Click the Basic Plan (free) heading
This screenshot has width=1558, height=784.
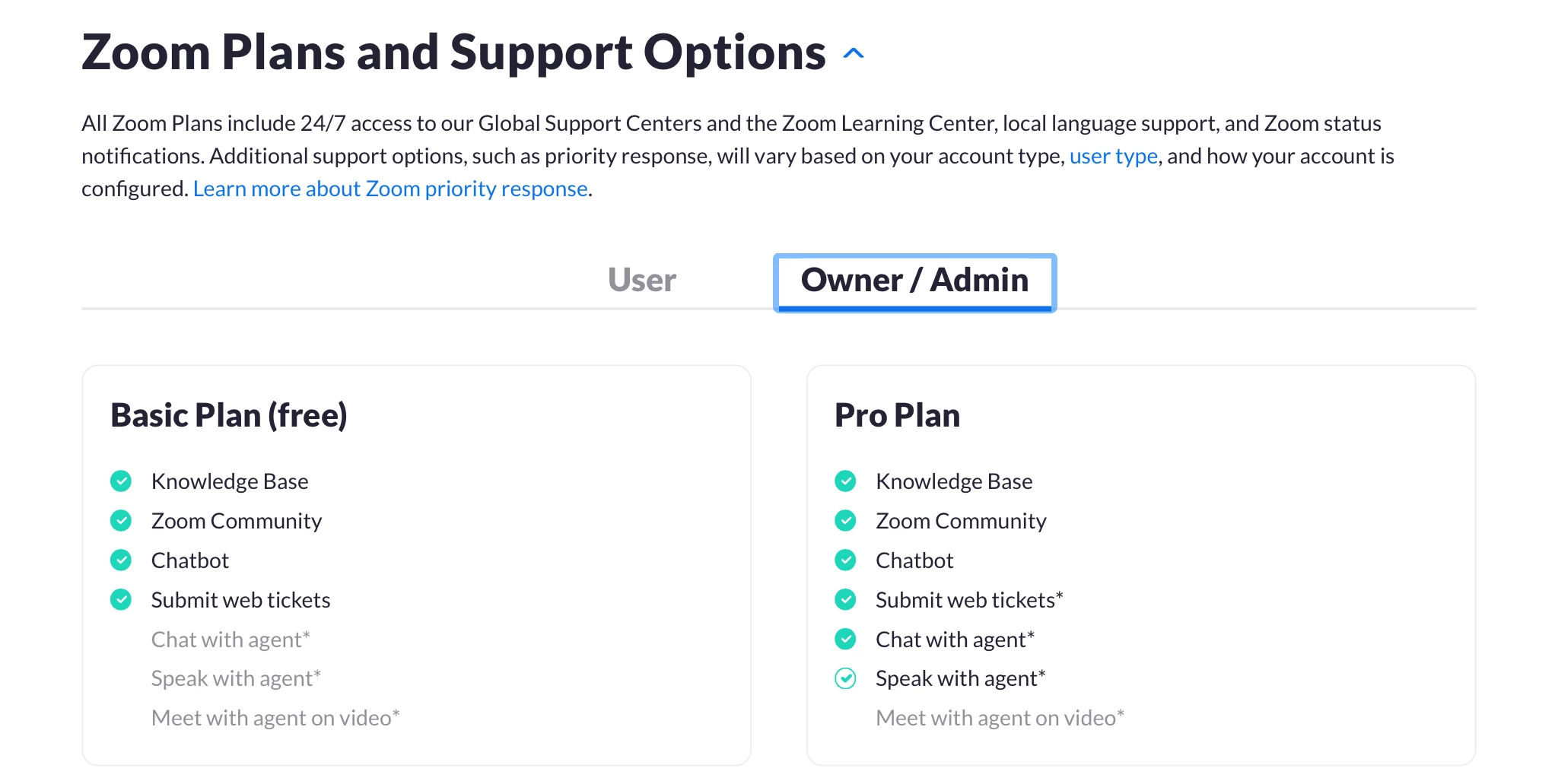pyautogui.click(x=229, y=415)
